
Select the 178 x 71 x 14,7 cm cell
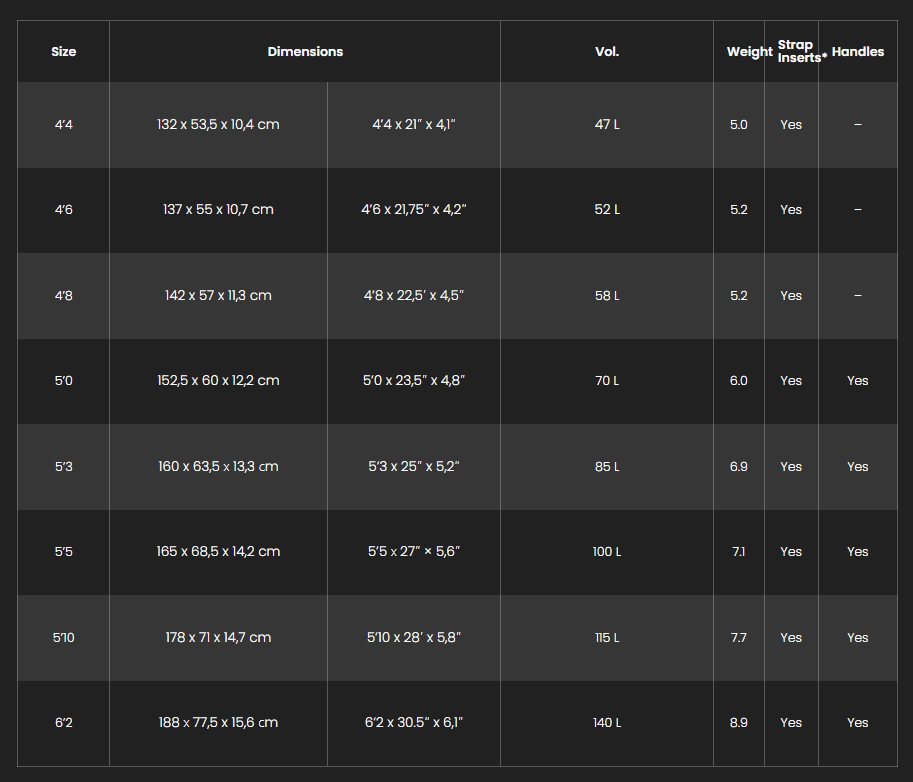pyautogui.click(x=218, y=638)
